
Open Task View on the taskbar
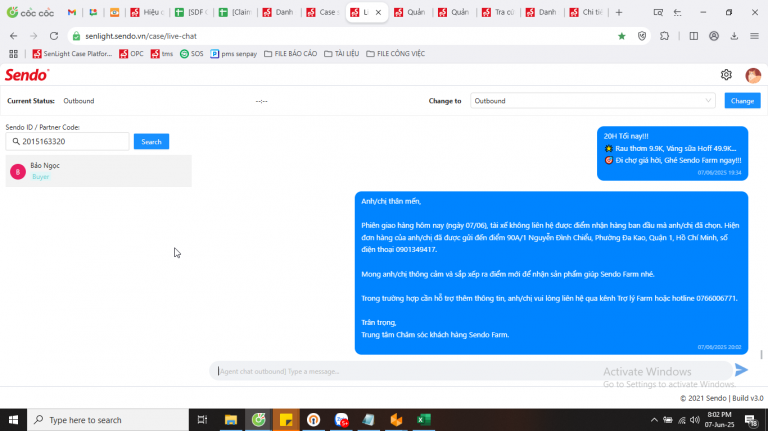point(202,420)
